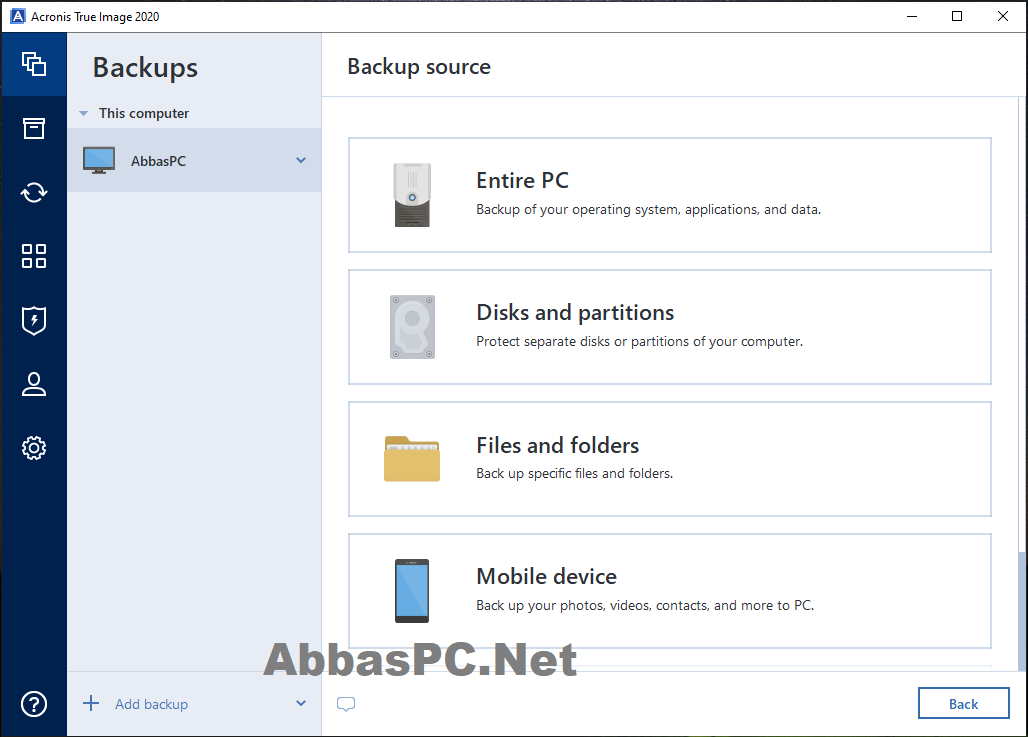Image resolution: width=1028 pixels, height=737 pixels.
Task: Choose Entire PC as backup source
Action: coord(669,195)
